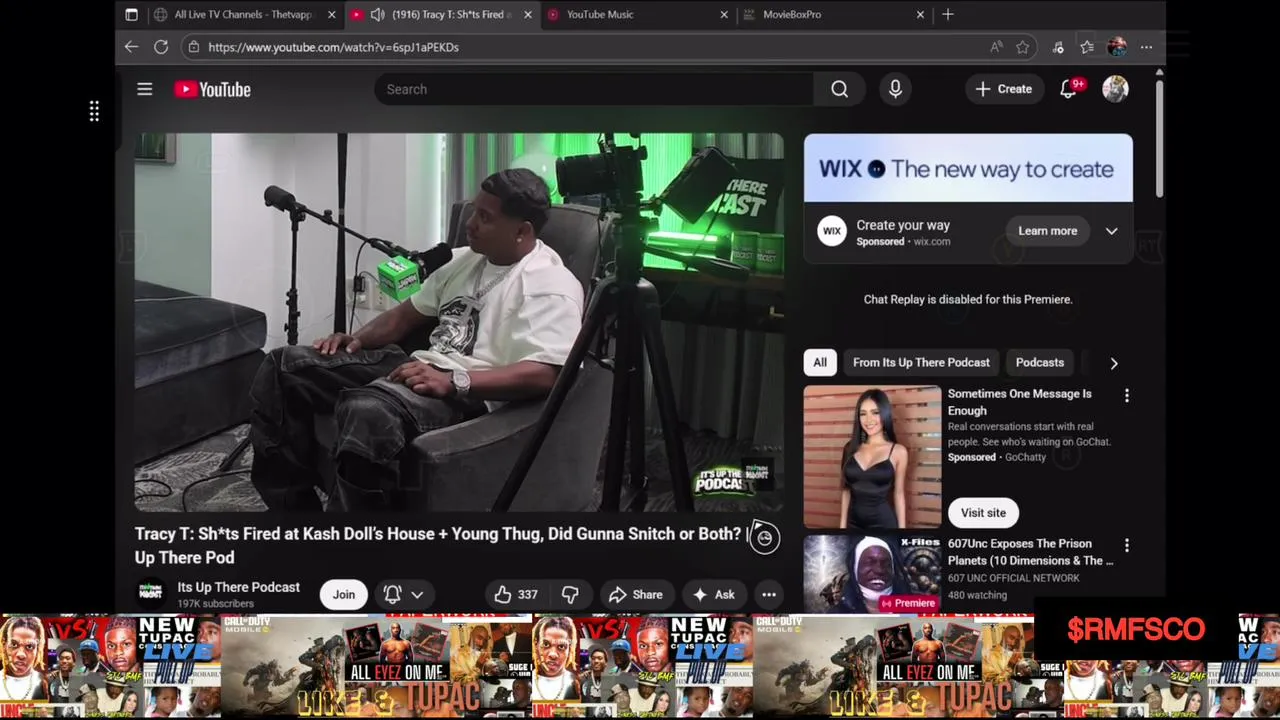Add page to favorites star icon

pyautogui.click(x=1022, y=47)
